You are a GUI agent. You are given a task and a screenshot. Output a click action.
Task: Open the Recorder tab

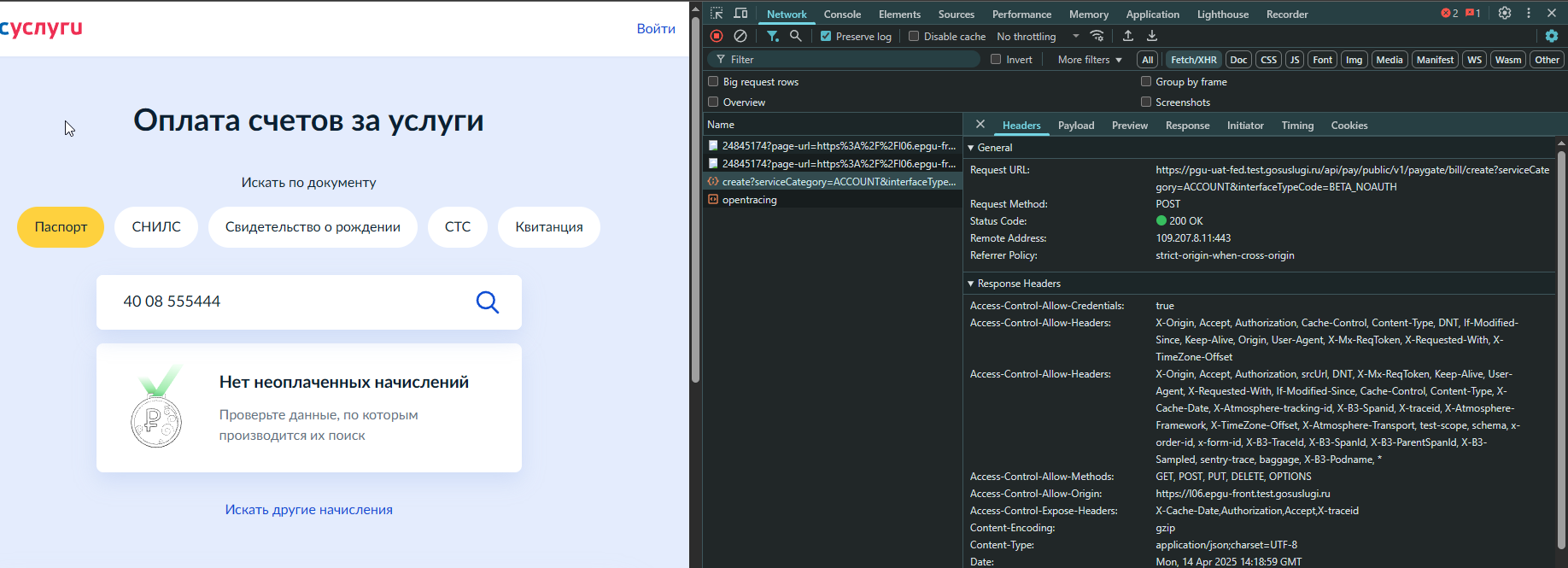(1287, 14)
